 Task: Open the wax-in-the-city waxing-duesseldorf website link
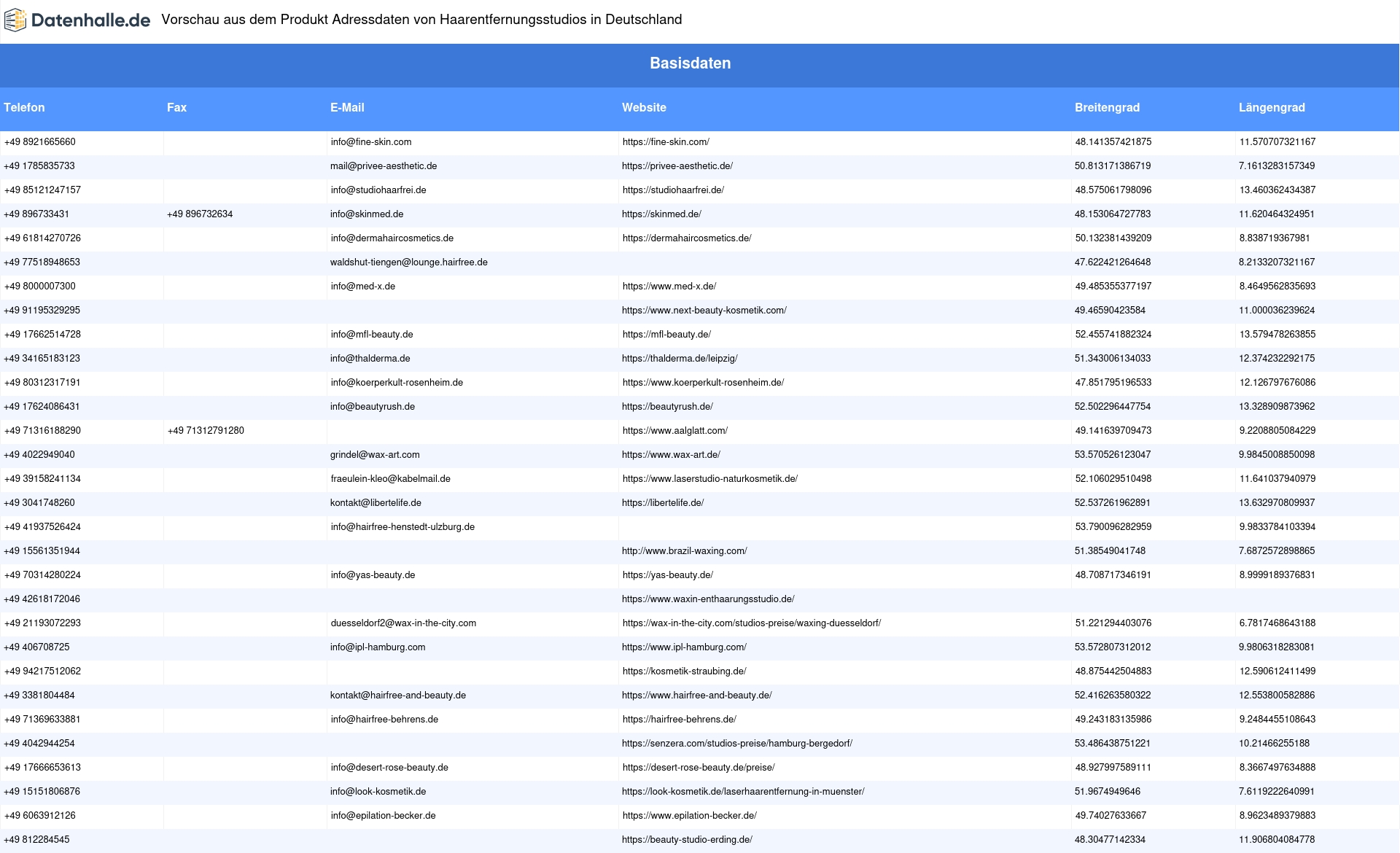pos(752,623)
